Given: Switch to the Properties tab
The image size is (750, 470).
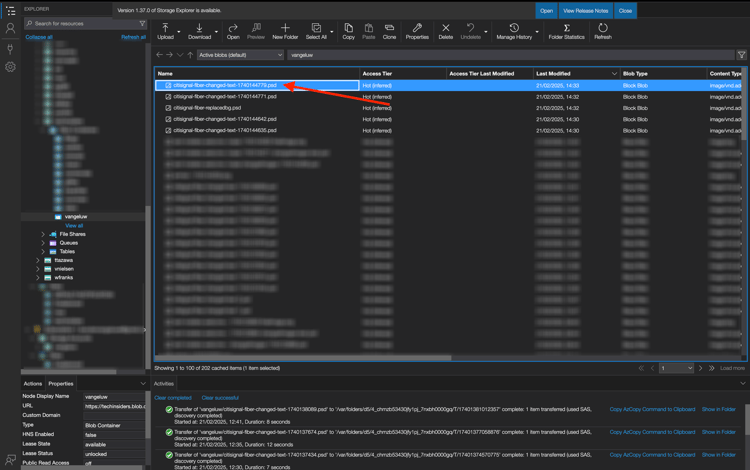Looking at the screenshot, I should tap(61, 383).
